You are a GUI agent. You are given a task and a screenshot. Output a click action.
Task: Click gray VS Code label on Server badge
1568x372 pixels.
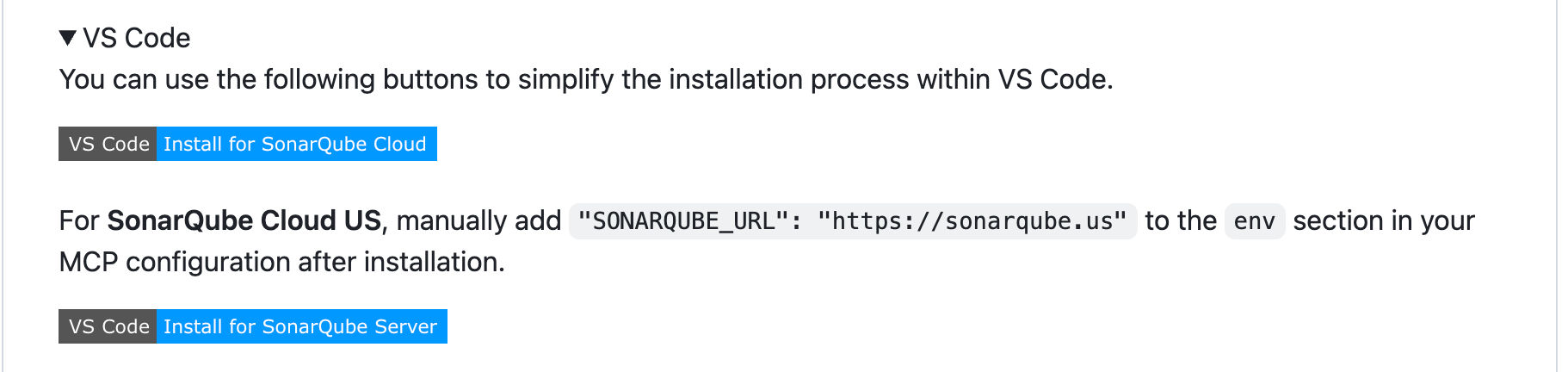(108, 326)
